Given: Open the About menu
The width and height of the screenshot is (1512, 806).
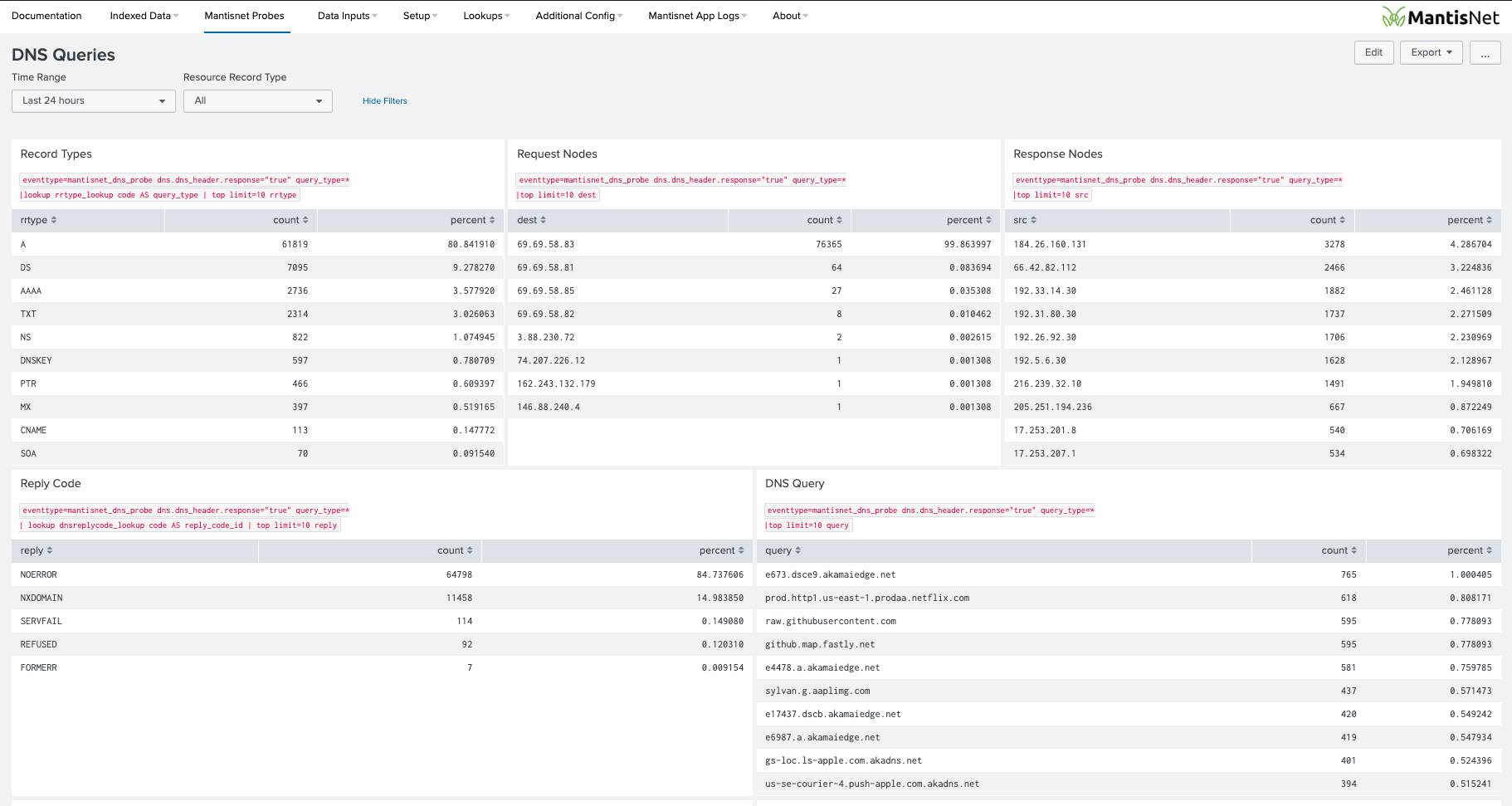Looking at the screenshot, I should pyautogui.click(x=790, y=16).
